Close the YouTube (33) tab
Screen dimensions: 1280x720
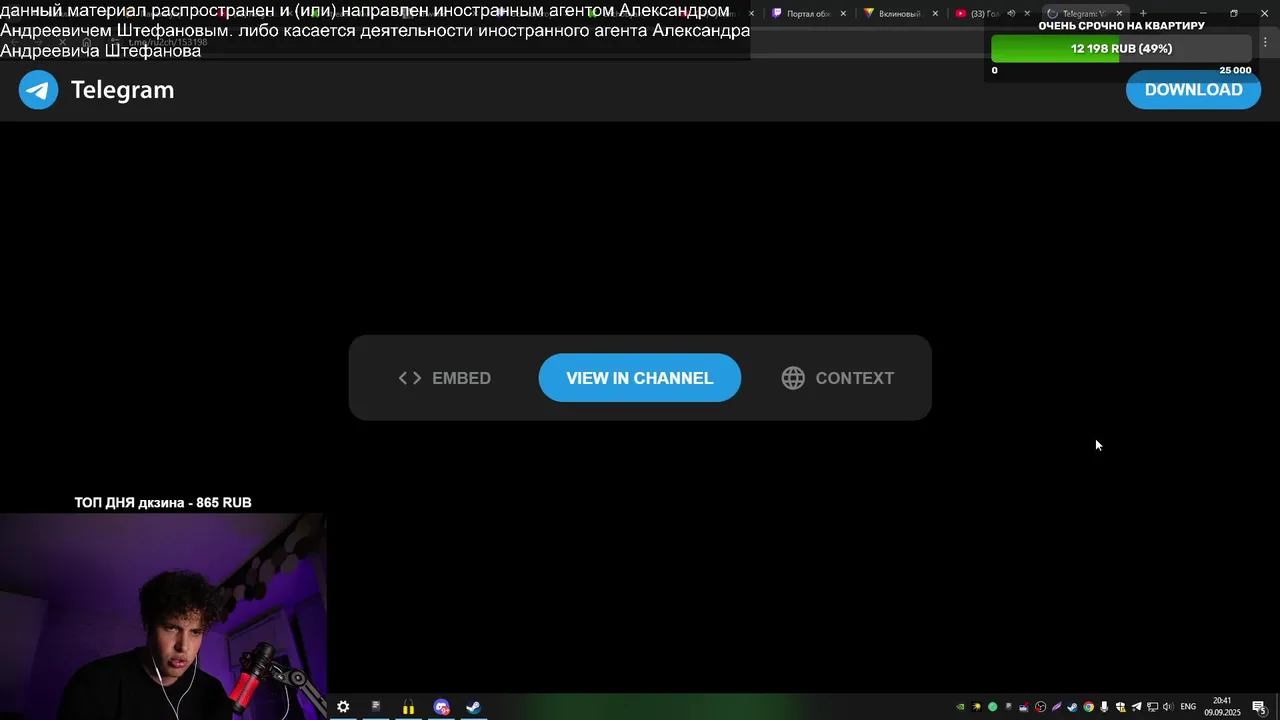click(x=1027, y=13)
